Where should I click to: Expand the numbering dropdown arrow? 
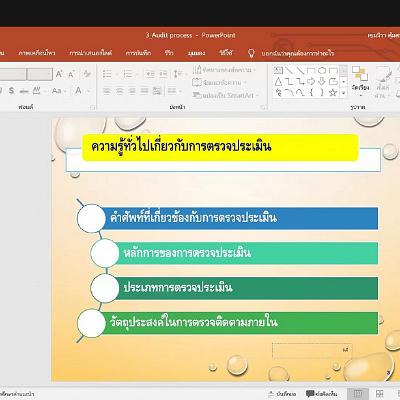point(136,74)
